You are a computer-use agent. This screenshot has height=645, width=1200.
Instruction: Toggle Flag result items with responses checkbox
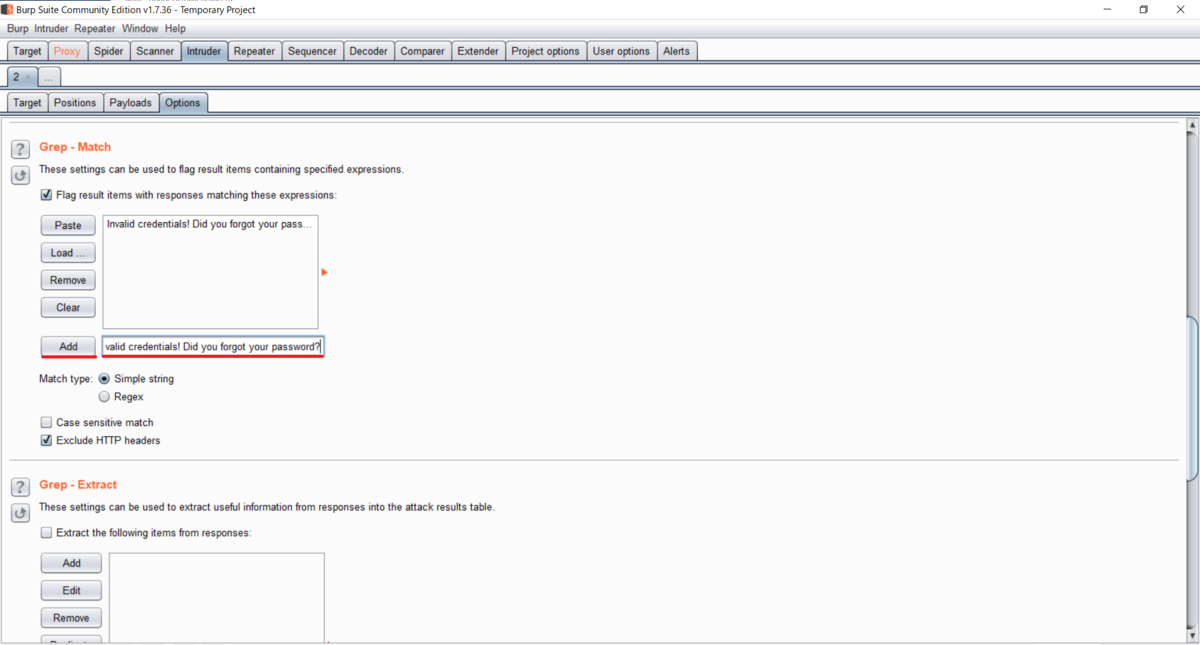[46, 195]
